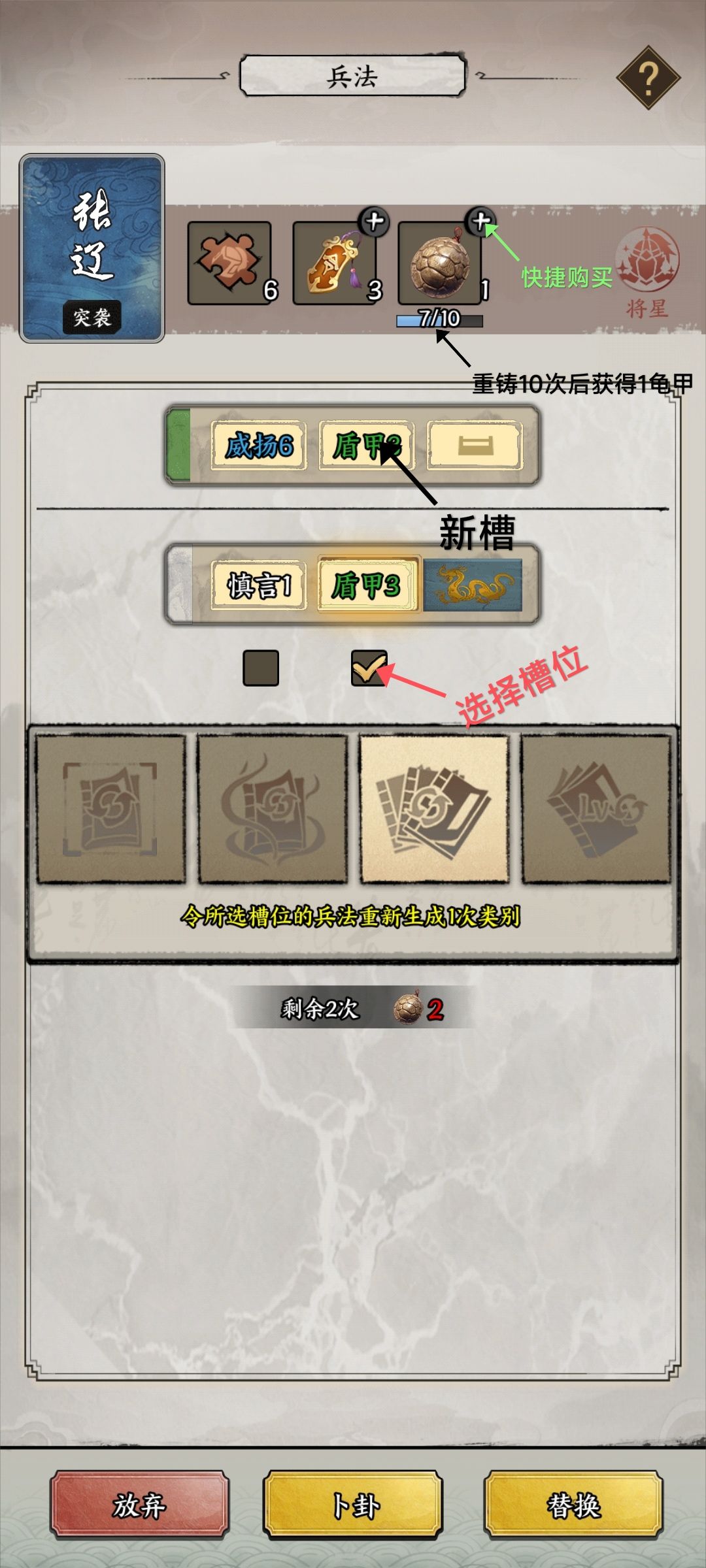Select the Lv reroll book icon
The image size is (706, 1568).
[x=596, y=809]
